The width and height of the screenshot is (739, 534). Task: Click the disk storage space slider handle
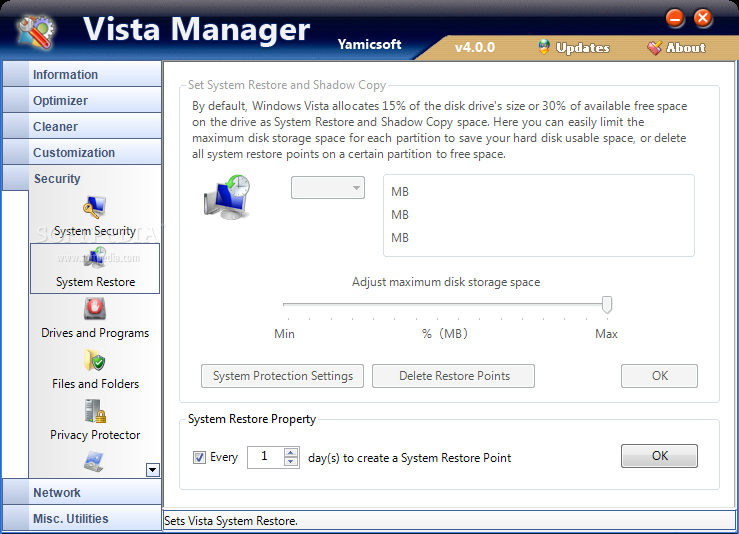607,304
